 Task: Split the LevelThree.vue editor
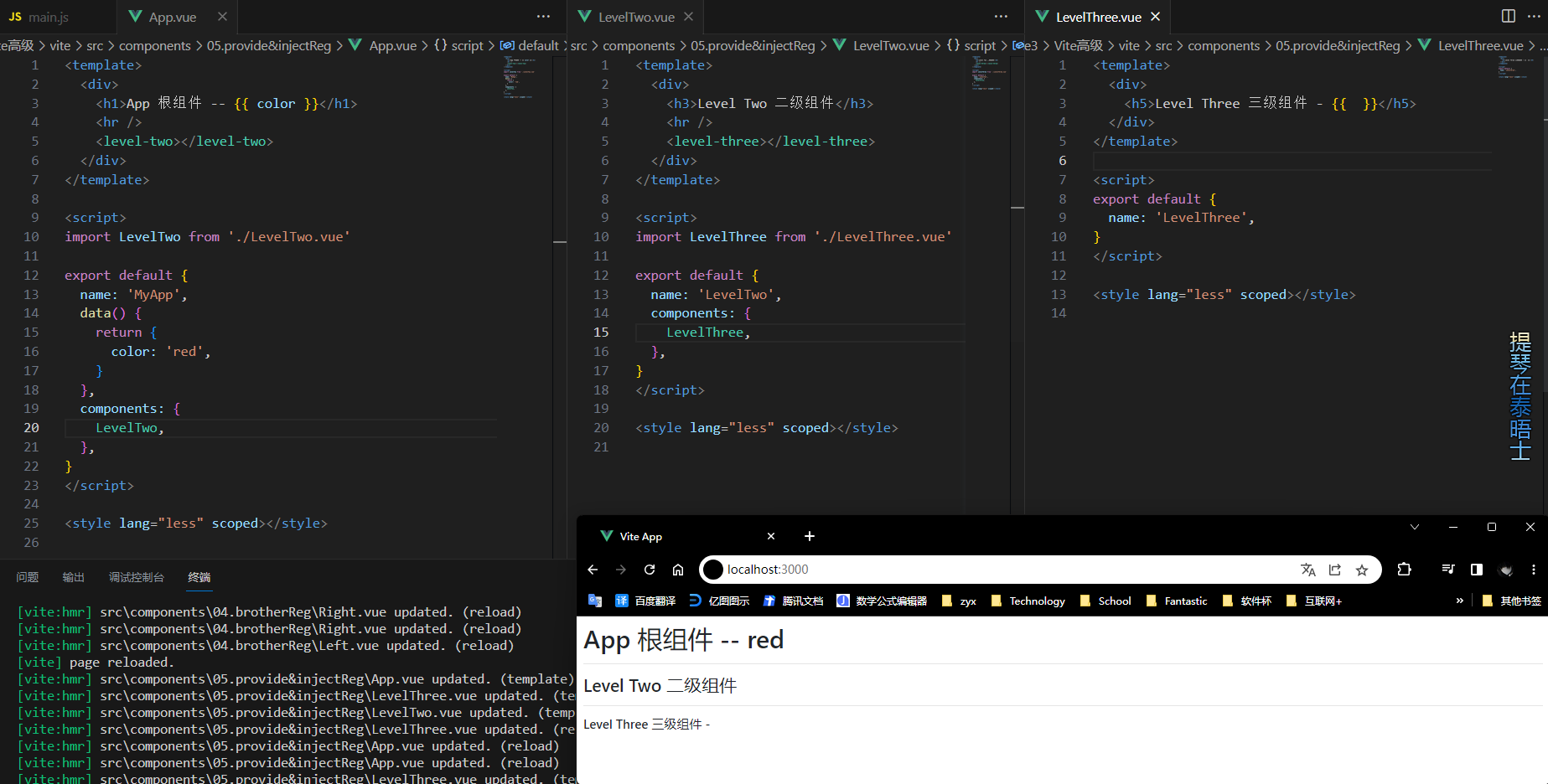tap(1509, 17)
